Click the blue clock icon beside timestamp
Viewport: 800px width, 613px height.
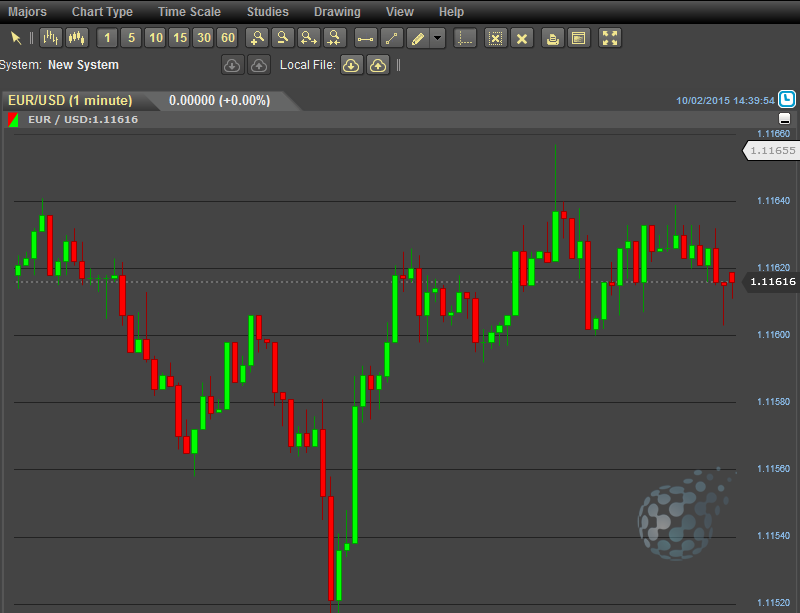[x=787, y=99]
